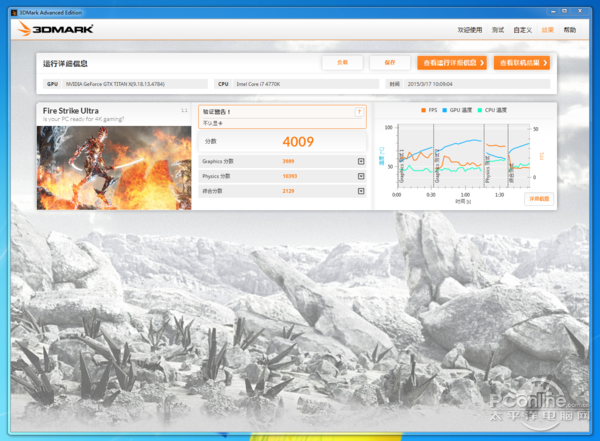
Task: Close the 3DMark Advanced Edition window
Action: [580, 11]
